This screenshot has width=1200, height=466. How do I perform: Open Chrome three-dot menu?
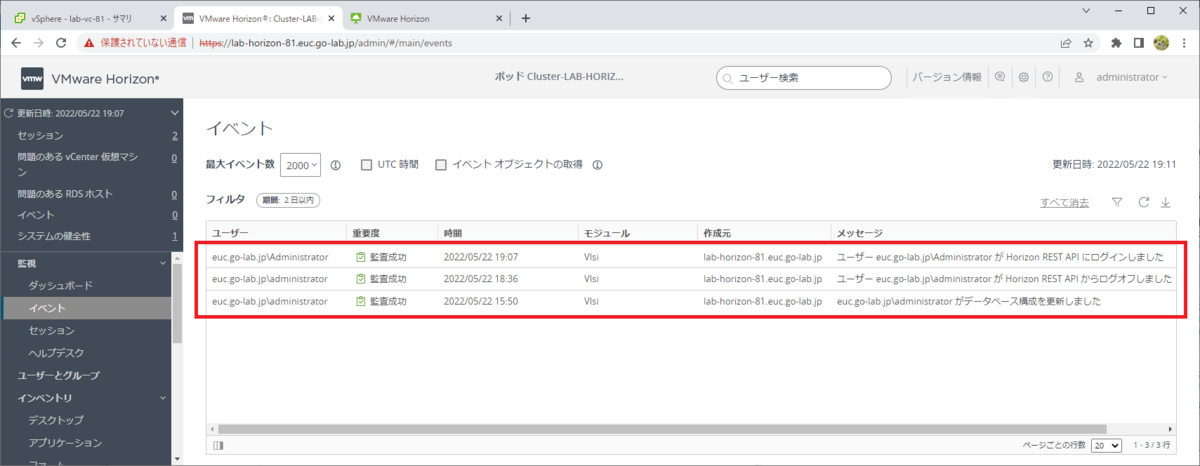tap(1183, 43)
